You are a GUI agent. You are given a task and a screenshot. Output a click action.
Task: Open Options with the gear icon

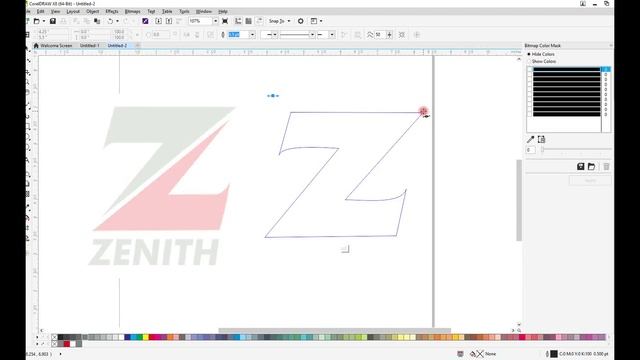pos(300,21)
